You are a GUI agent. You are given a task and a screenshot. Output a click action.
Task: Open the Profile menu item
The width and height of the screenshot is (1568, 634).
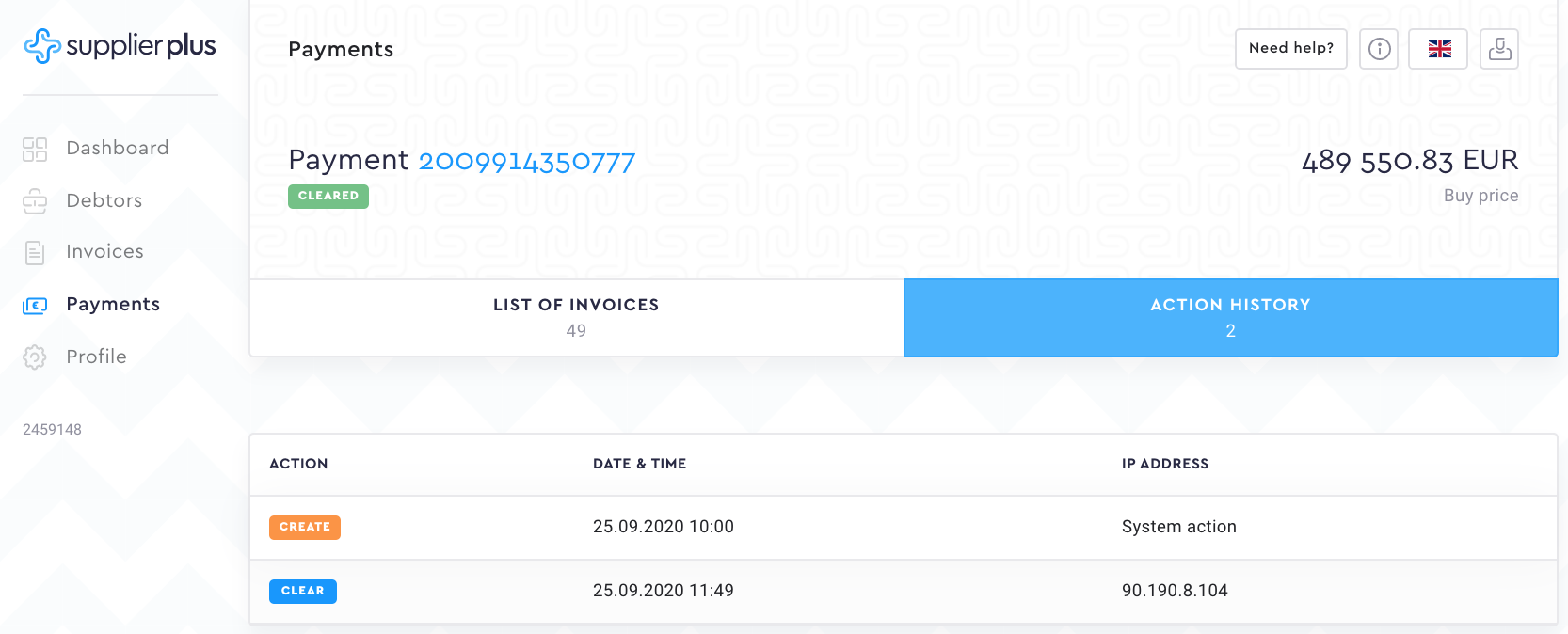96,357
